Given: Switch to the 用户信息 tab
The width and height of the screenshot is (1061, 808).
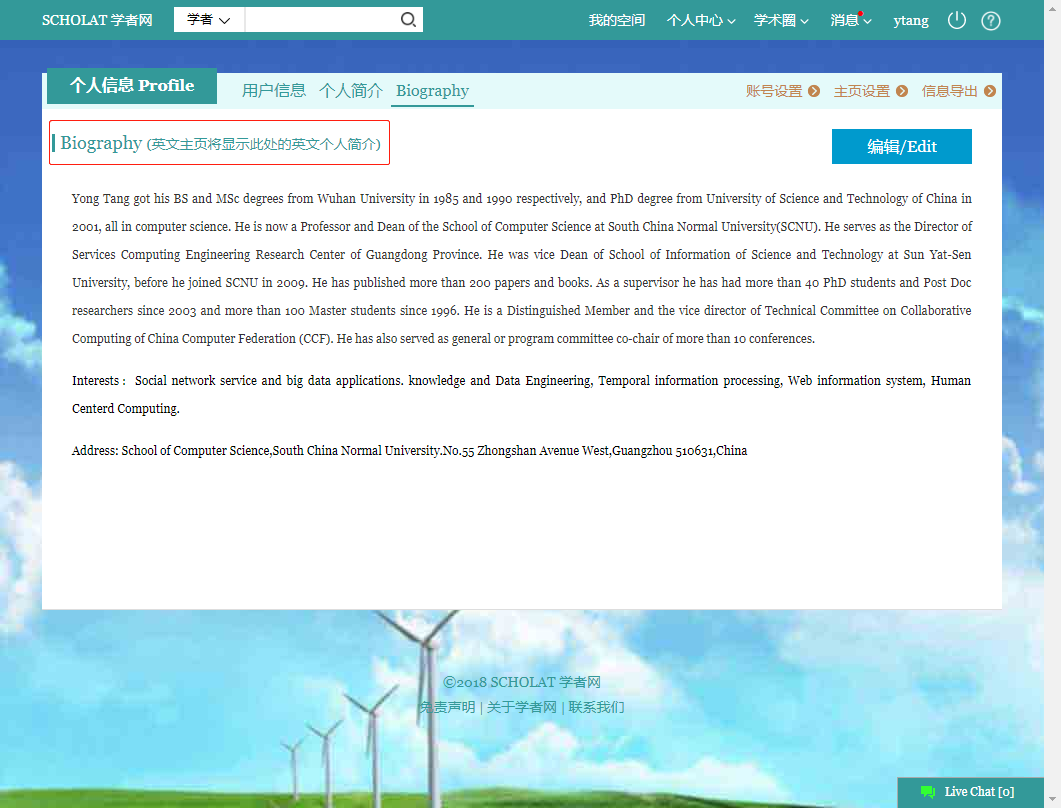Looking at the screenshot, I should (x=274, y=91).
